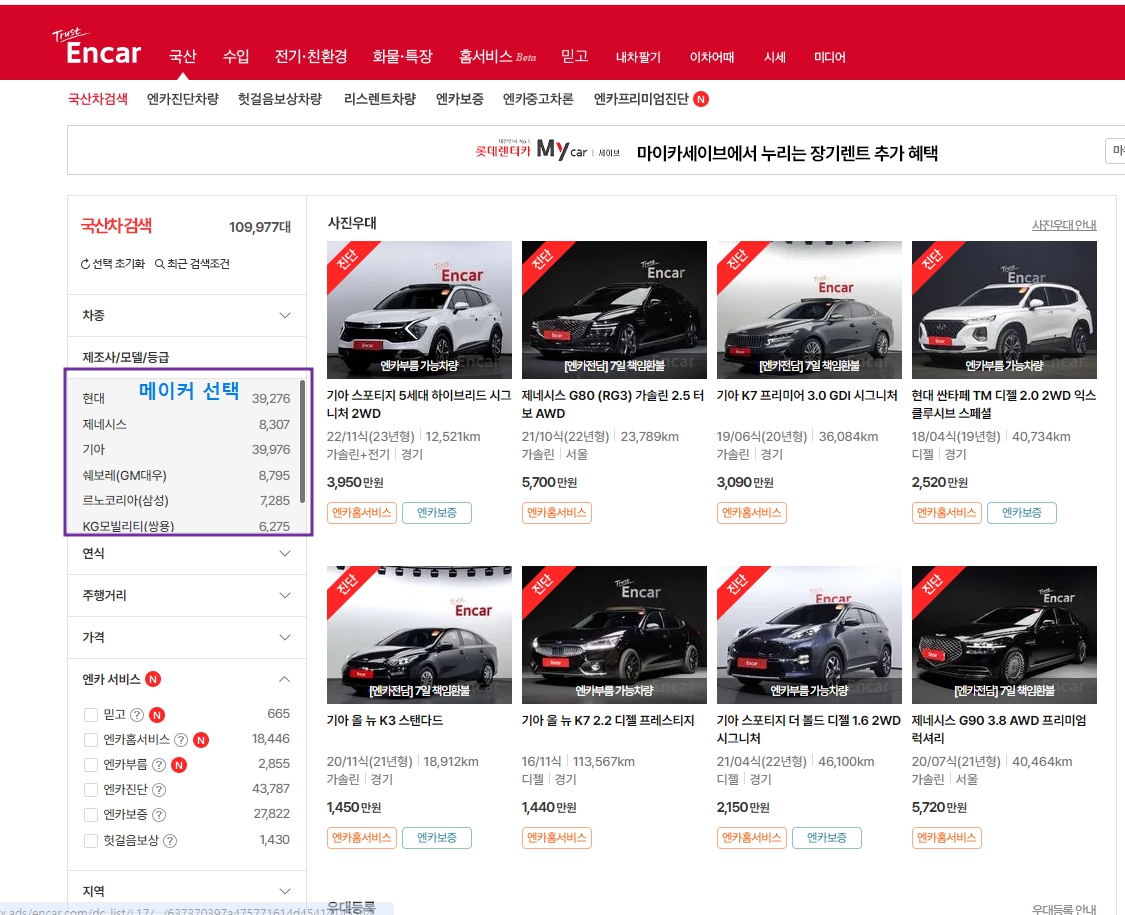Open the 기아 K7 프리미어 car photo
Viewport: 1125px width, 915px height.
809,310
